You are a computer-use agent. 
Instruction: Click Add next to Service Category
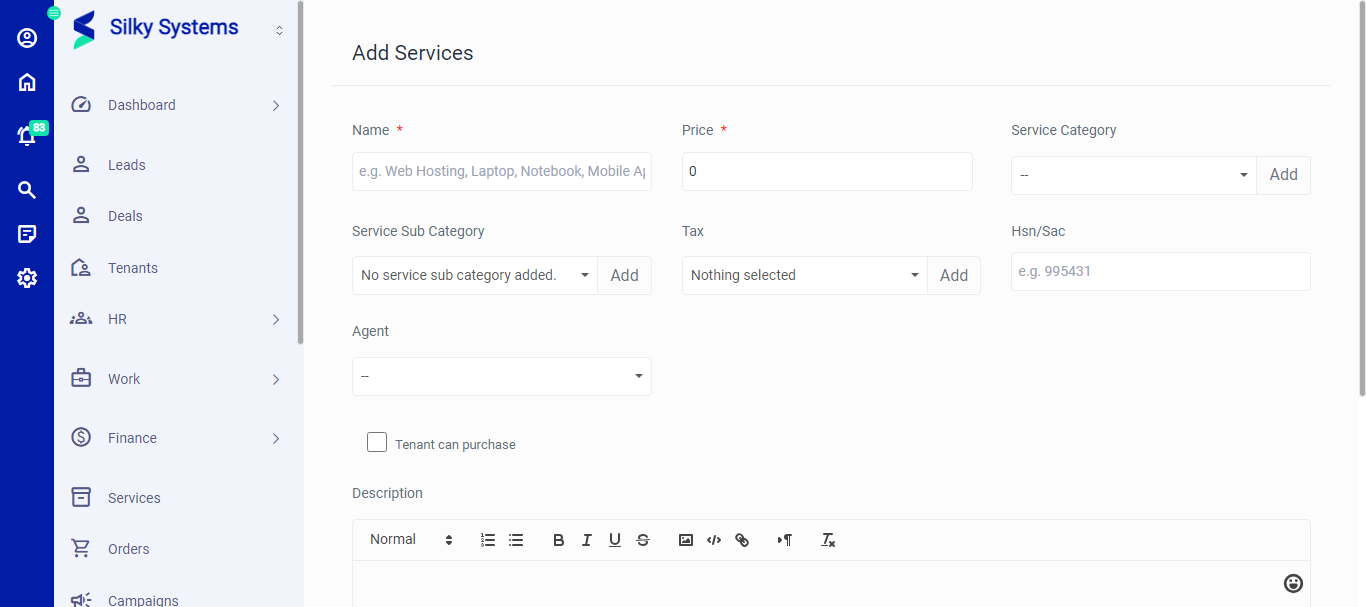point(1284,175)
